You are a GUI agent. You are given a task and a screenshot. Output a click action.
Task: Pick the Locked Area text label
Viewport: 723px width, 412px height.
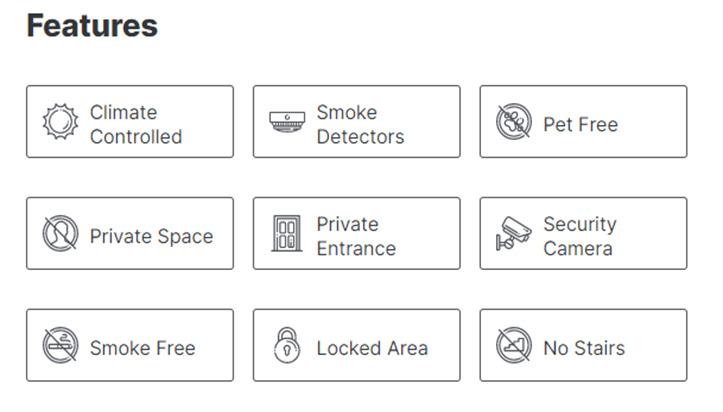pyautogui.click(x=372, y=348)
